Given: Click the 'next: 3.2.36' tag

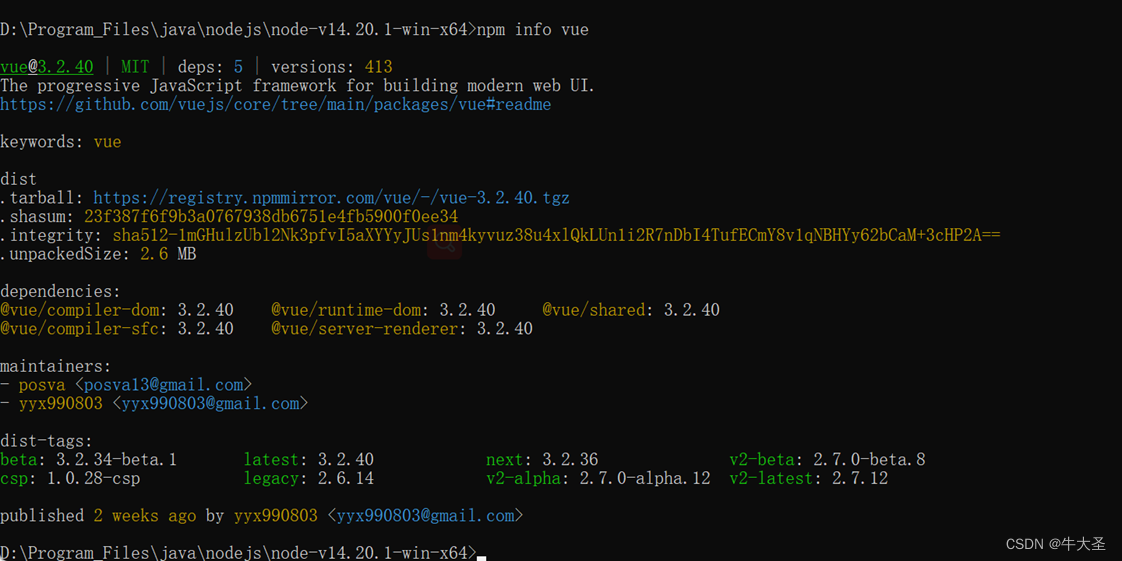Looking at the screenshot, I should click(x=542, y=459).
